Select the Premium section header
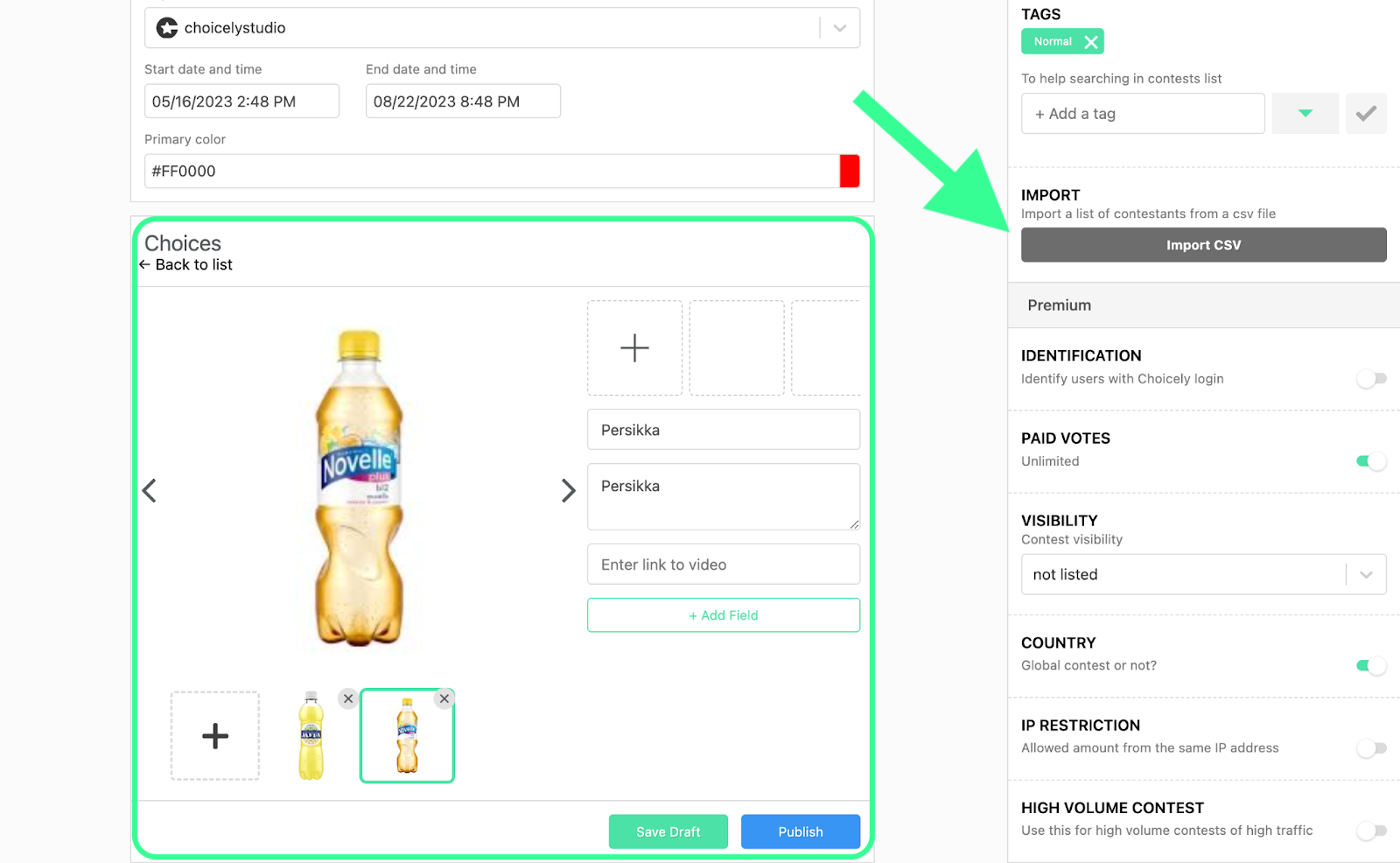The width and height of the screenshot is (1400, 863). 1204,305
